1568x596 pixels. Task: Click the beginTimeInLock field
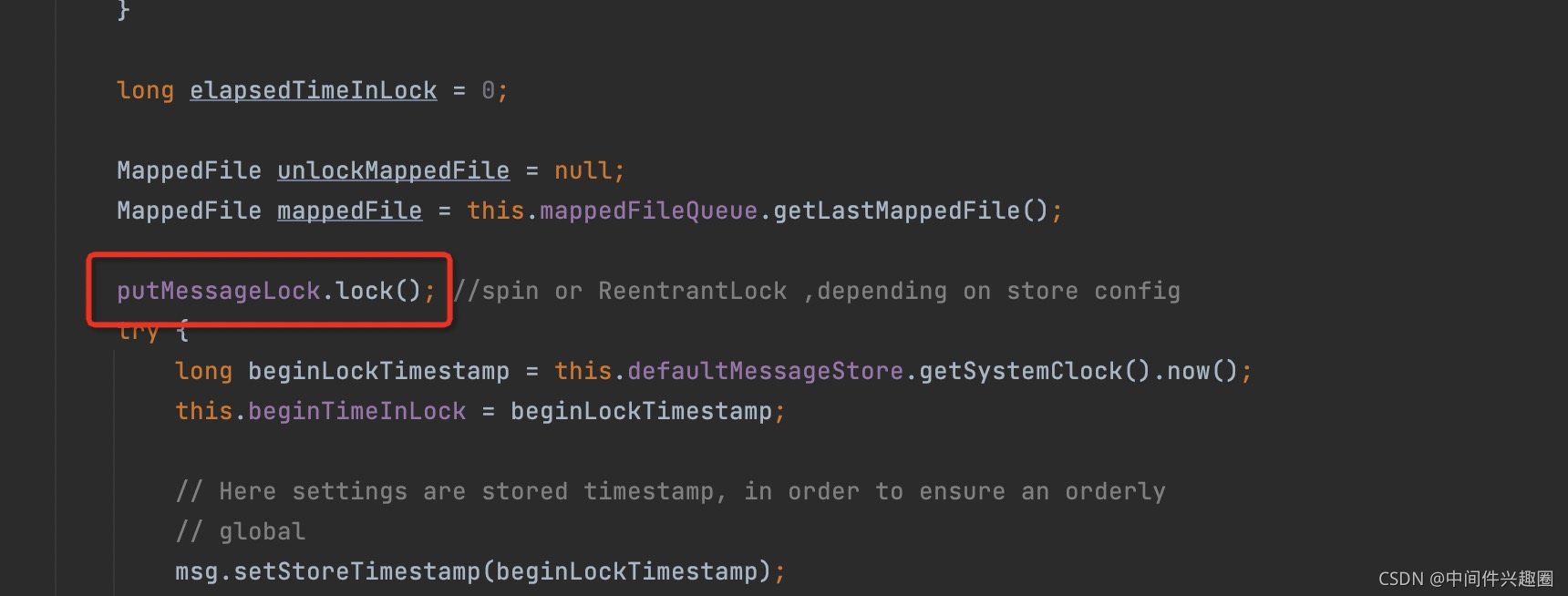click(356, 411)
